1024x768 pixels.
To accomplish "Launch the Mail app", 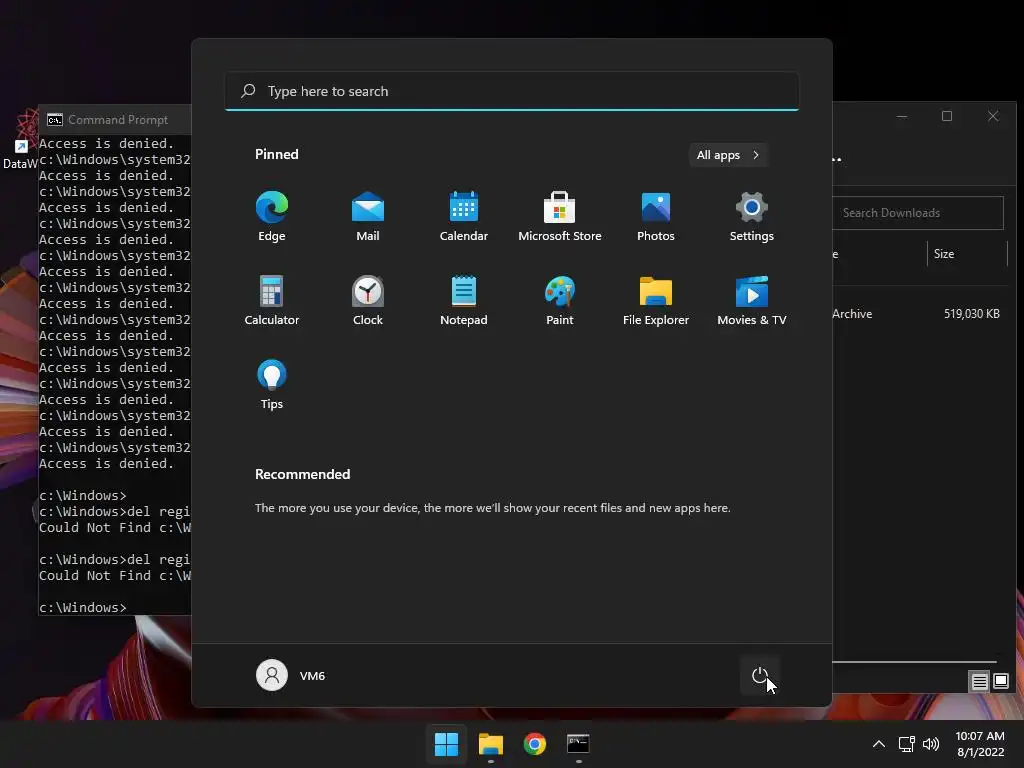I will (x=368, y=216).
